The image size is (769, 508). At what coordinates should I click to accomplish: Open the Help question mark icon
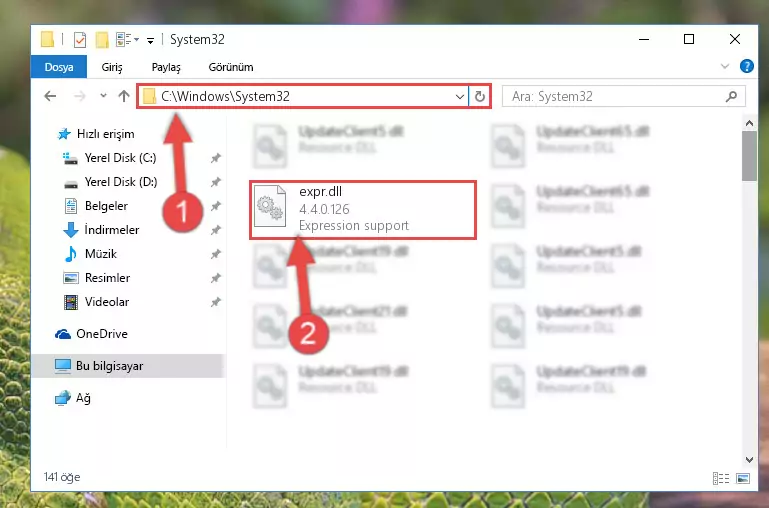746,66
